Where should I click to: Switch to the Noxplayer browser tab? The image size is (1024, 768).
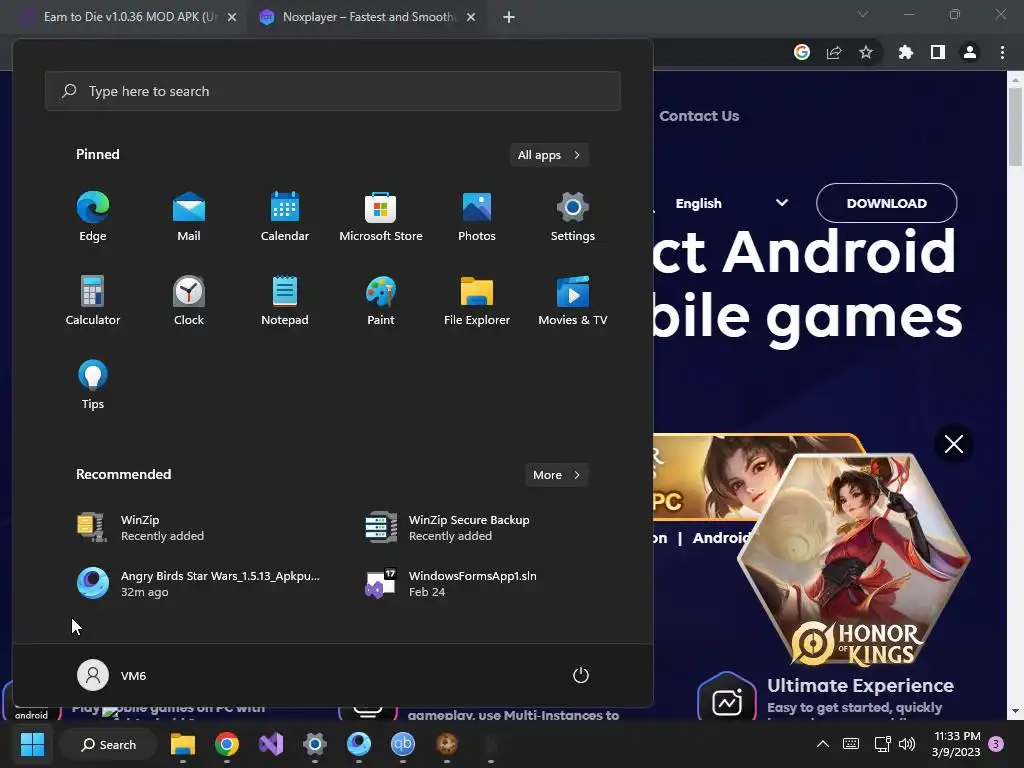point(368,17)
